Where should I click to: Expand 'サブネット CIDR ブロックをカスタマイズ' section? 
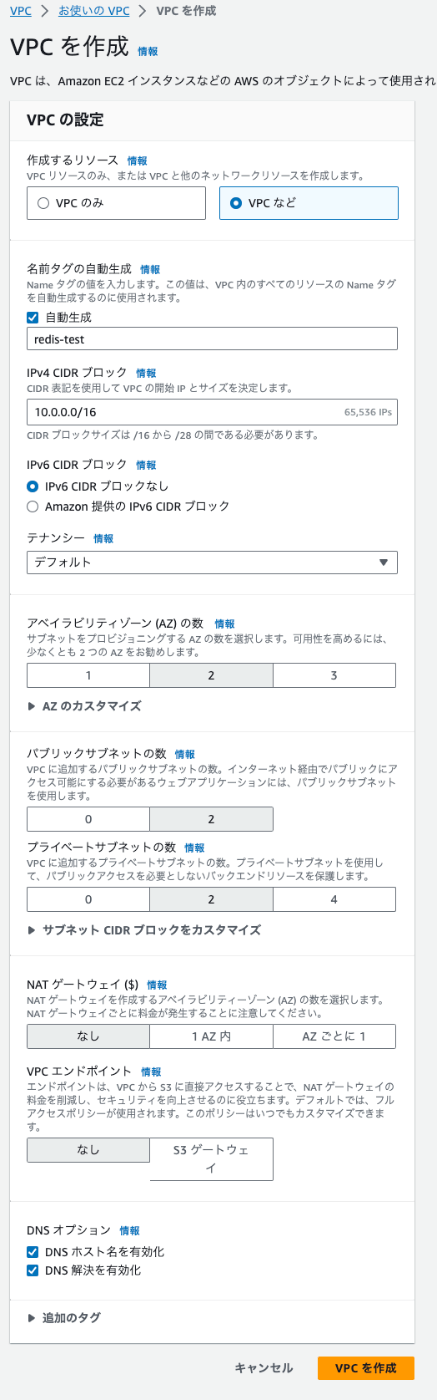click(x=143, y=929)
